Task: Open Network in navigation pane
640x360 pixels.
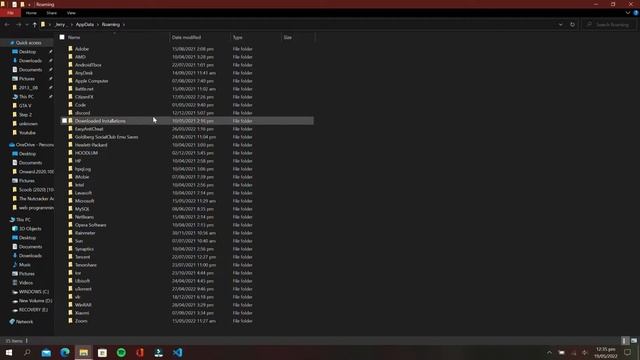Action: coord(24,322)
